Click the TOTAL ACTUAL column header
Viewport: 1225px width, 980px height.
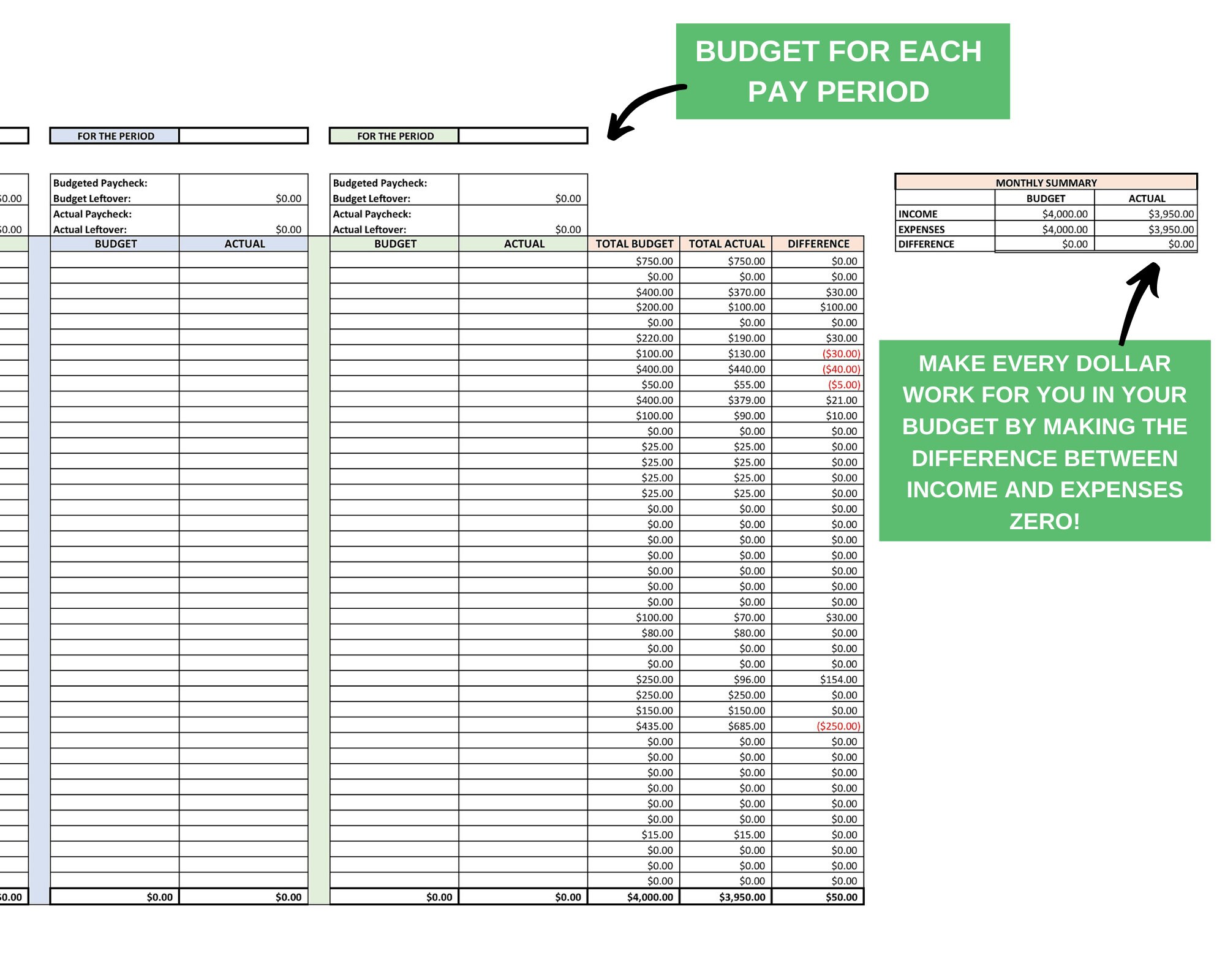pos(726,244)
